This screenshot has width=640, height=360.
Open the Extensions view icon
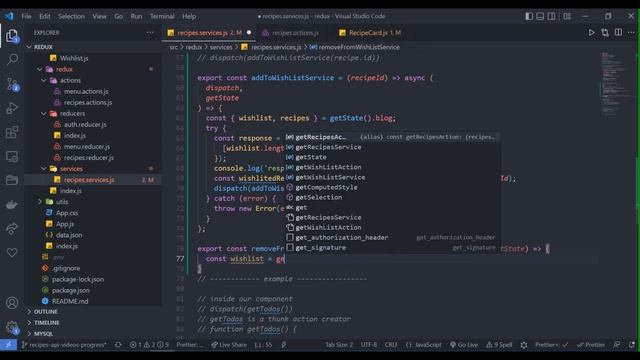[12, 132]
